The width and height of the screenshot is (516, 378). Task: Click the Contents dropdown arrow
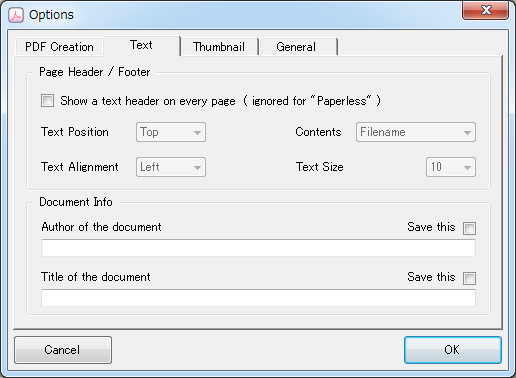[x=467, y=133]
